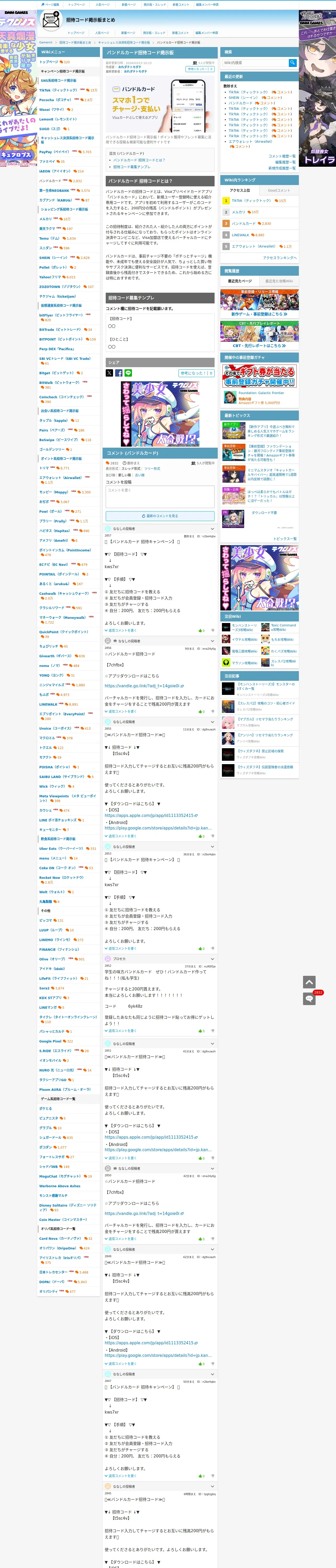Click the scroll-to-top arrow button

309,982
